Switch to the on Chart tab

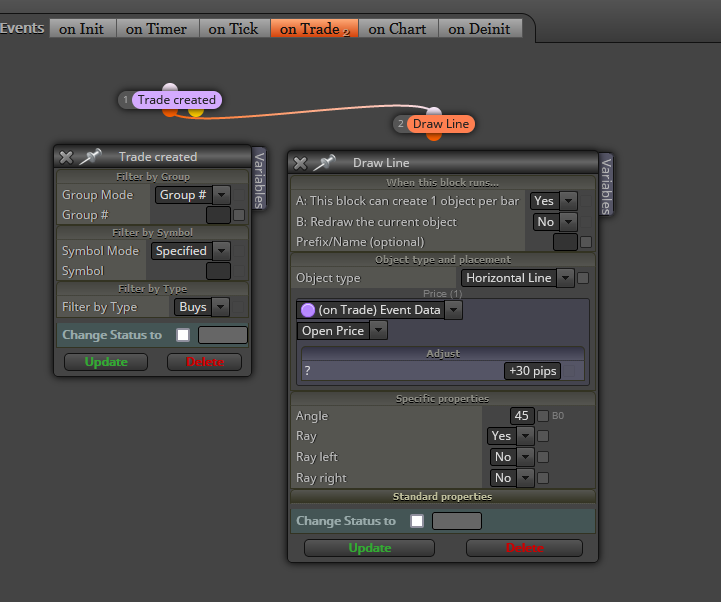(398, 29)
